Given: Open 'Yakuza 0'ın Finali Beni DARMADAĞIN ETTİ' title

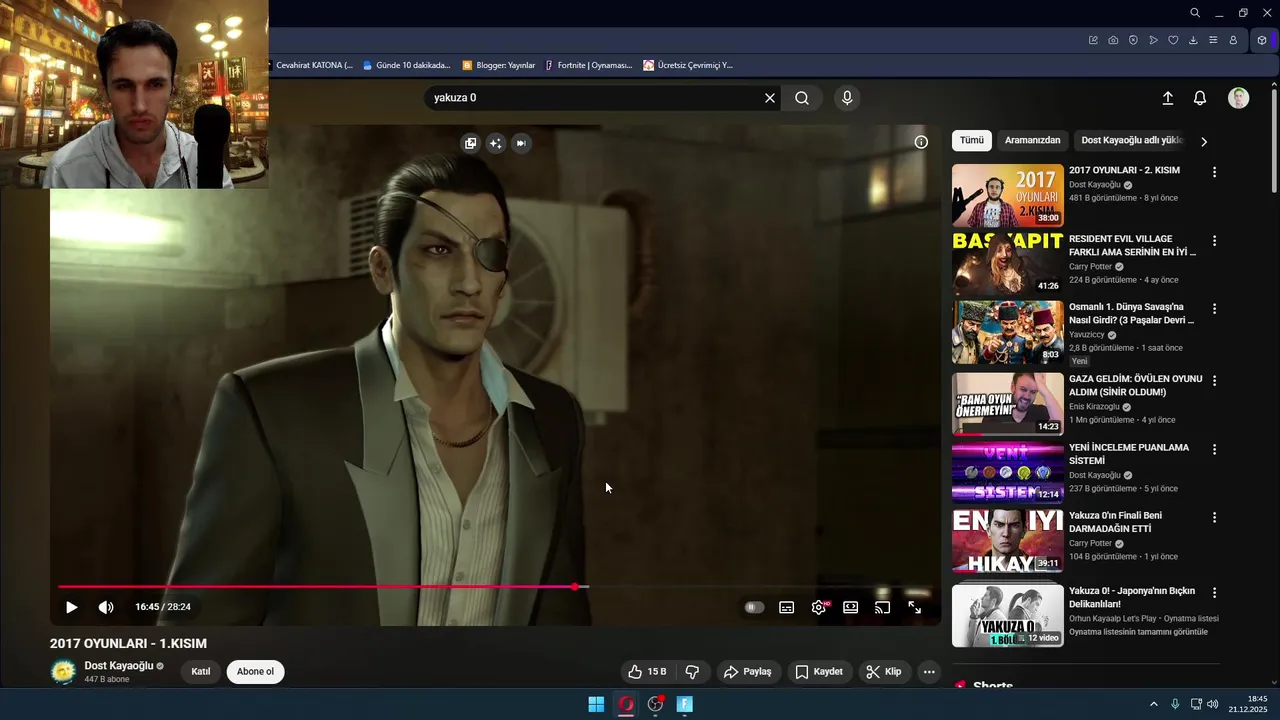Looking at the screenshot, I should [x=1116, y=522].
